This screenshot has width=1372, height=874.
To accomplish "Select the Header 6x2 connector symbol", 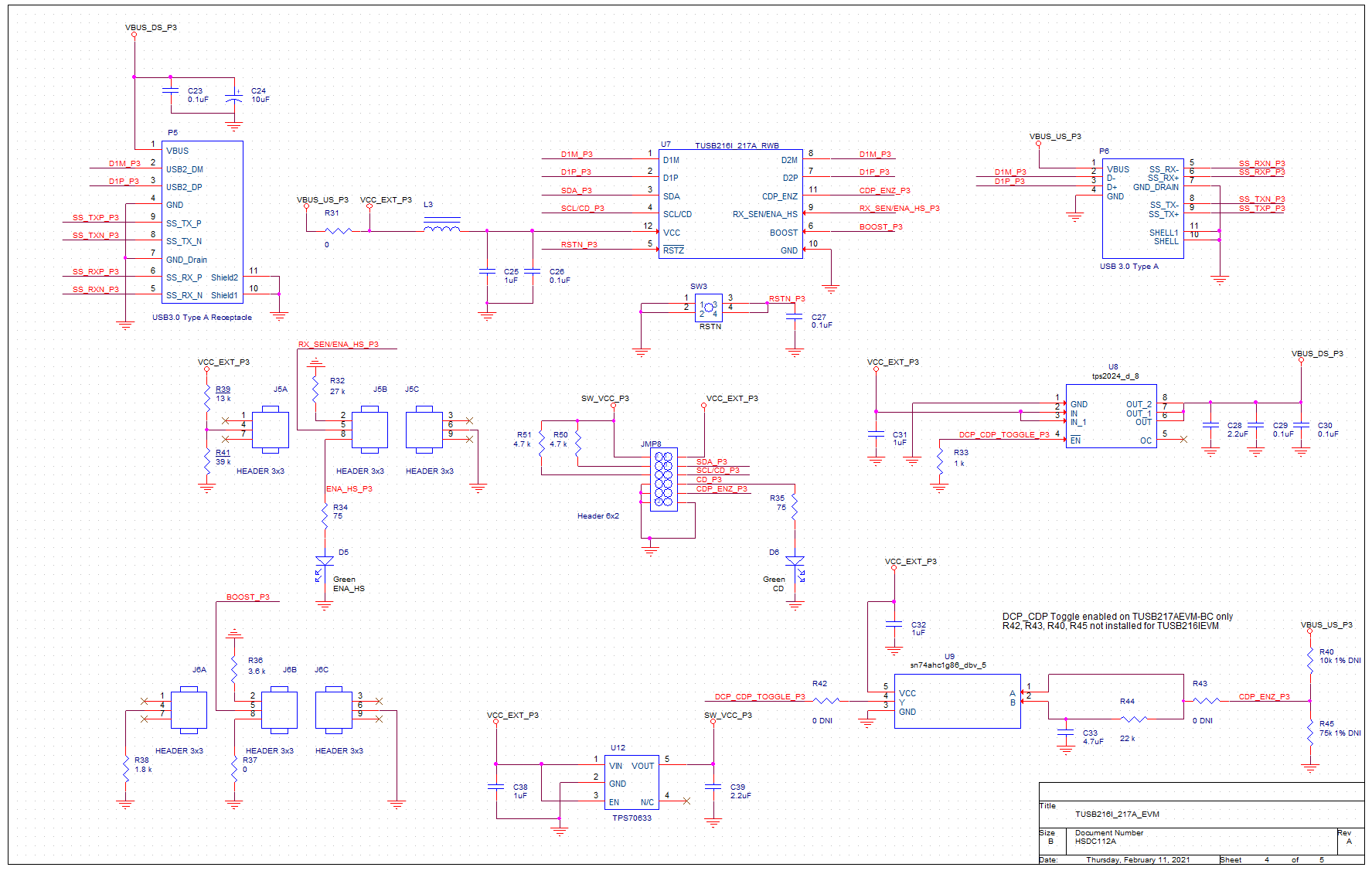I will click(x=599, y=515).
